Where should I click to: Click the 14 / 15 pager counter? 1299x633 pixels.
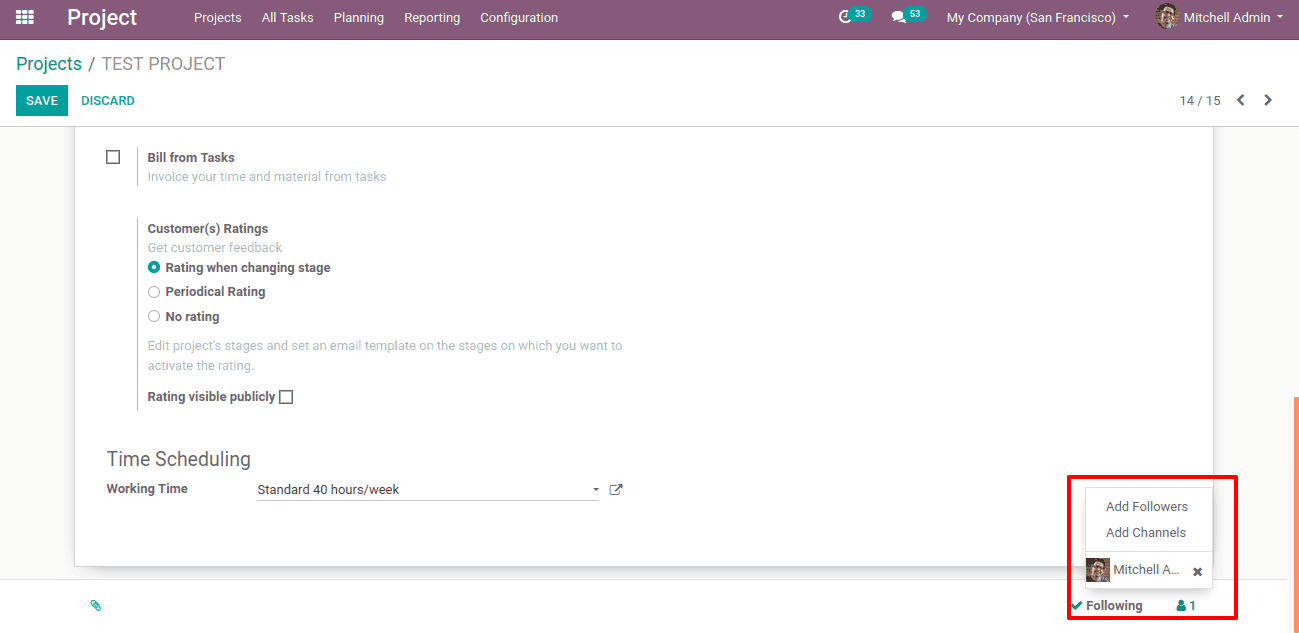pos(1200,100)
